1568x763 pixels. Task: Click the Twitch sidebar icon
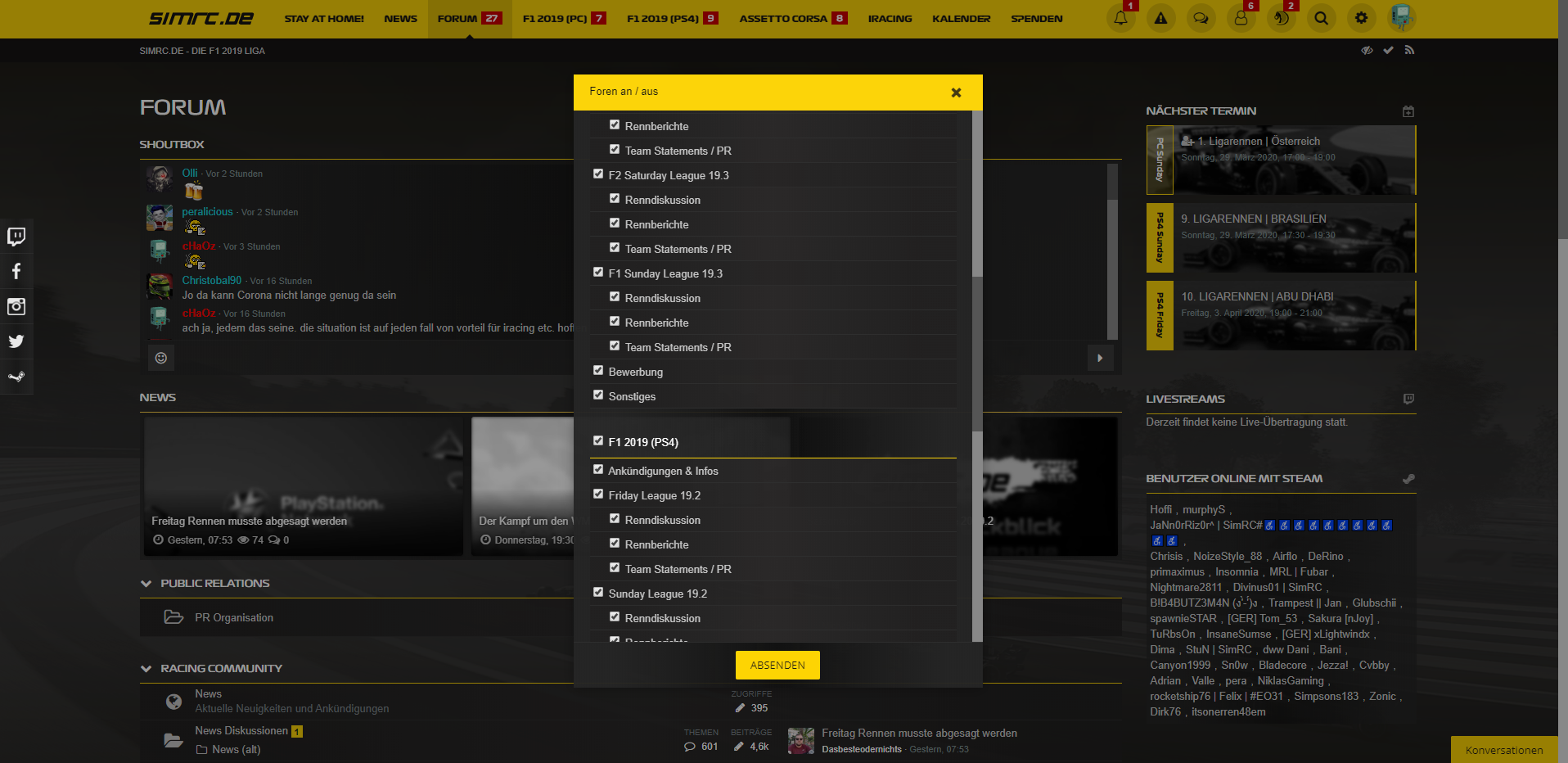[x=16, y=237]
